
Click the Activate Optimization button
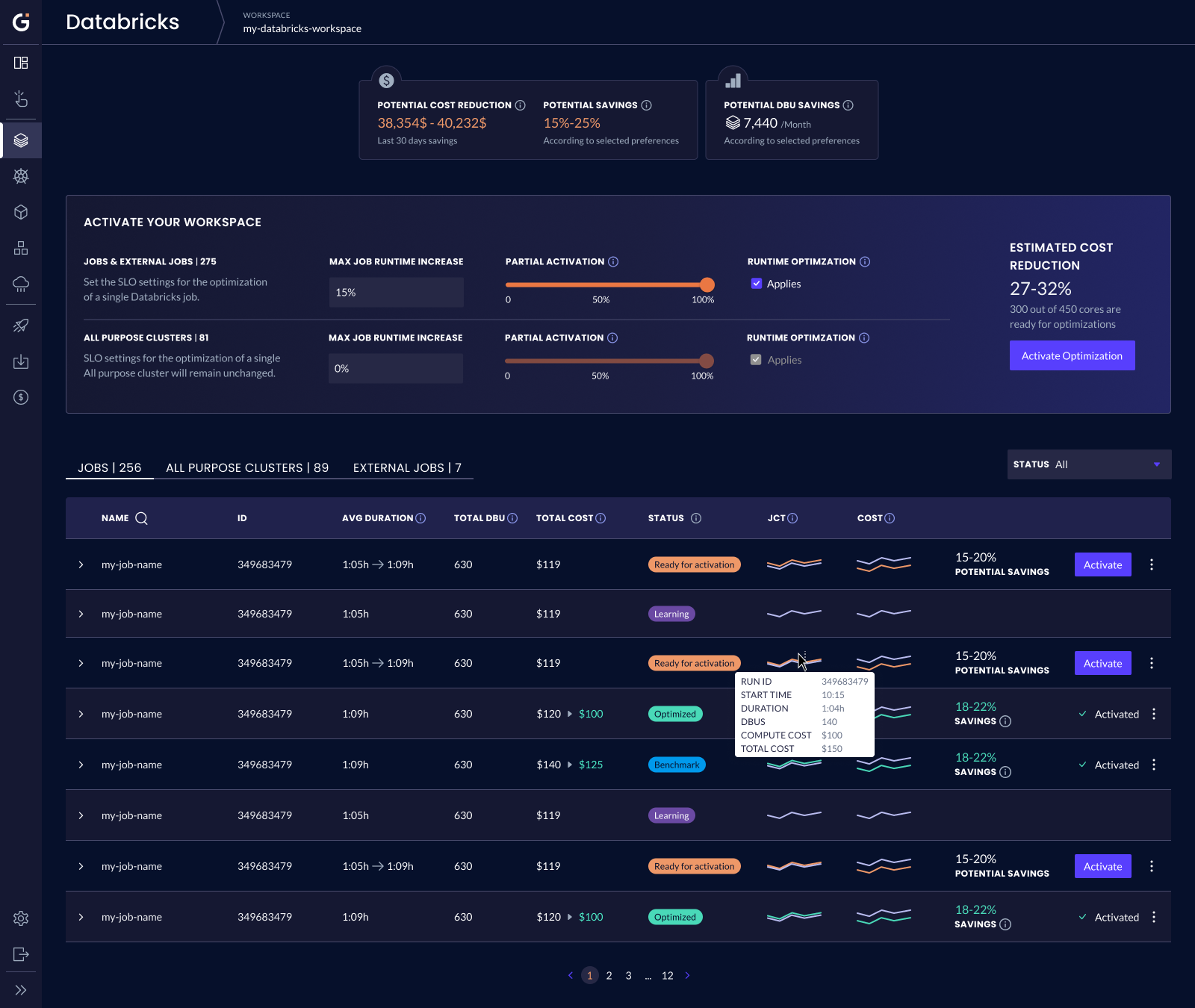(x=1072, y=355)
